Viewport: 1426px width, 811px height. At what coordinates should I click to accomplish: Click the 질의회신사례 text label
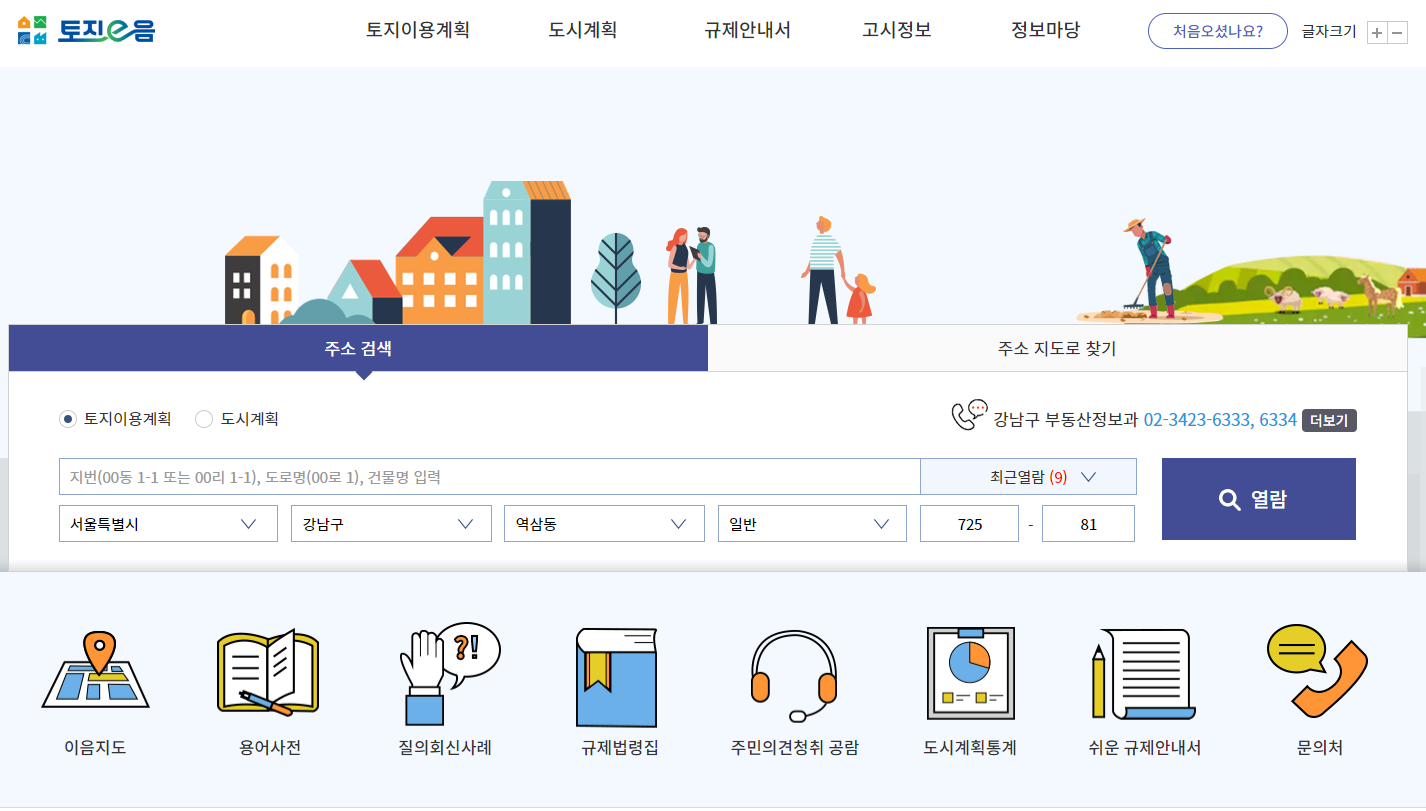coord(444,748)
